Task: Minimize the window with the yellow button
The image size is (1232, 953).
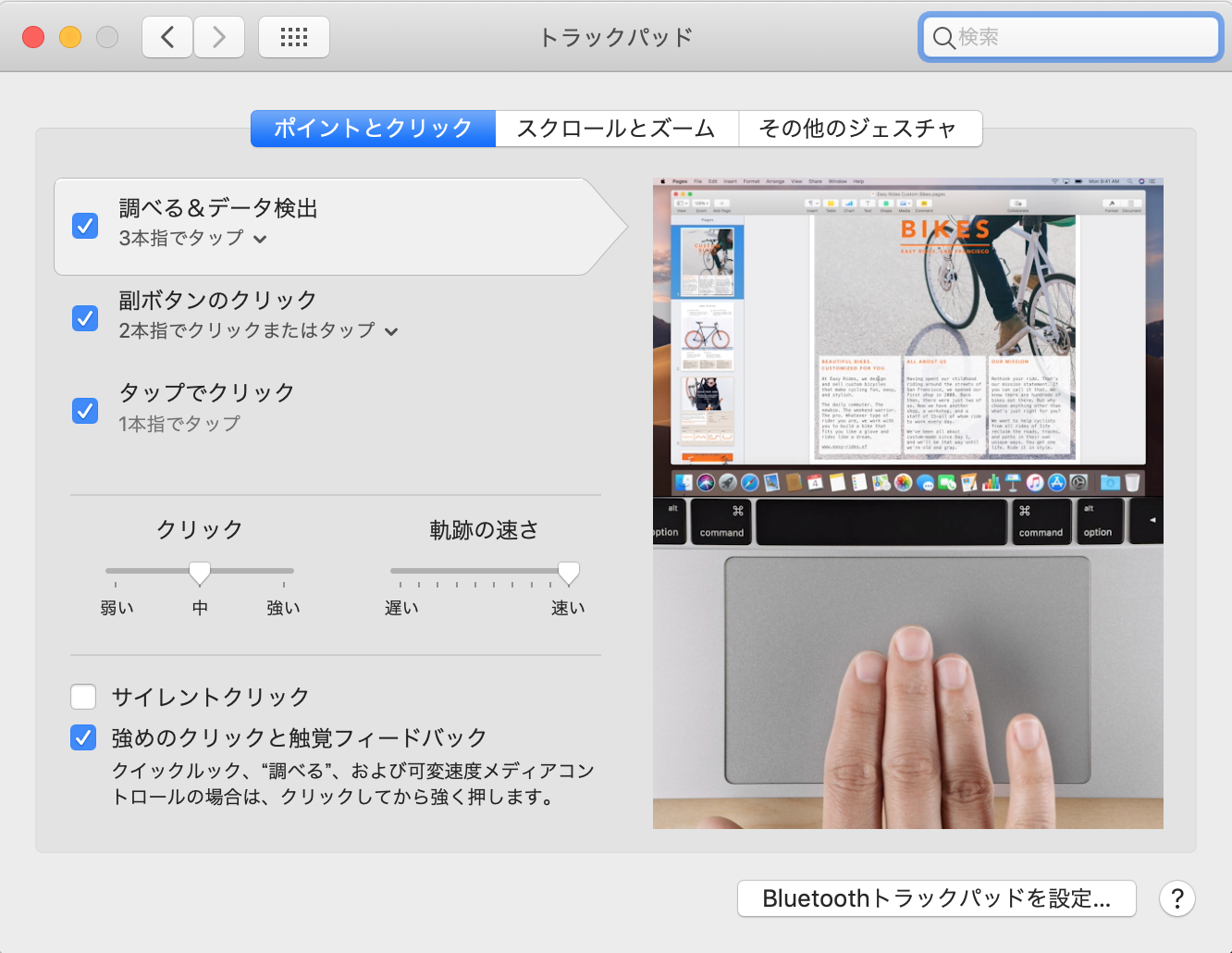Action: coord(70,37)
